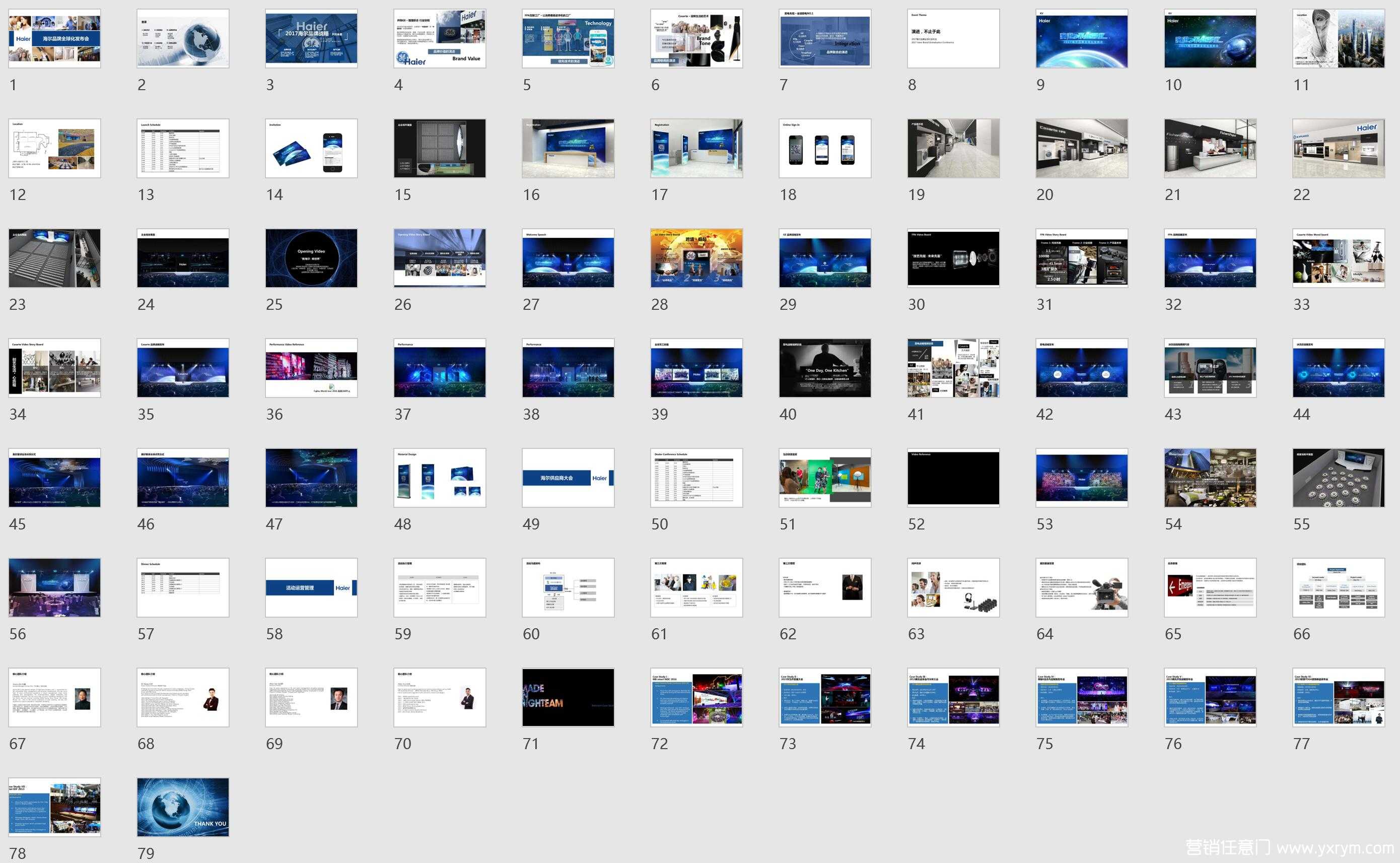Select slide 28 orange GE story board
This screenshot has height=863, width=1400.
[x=696, y=258]
